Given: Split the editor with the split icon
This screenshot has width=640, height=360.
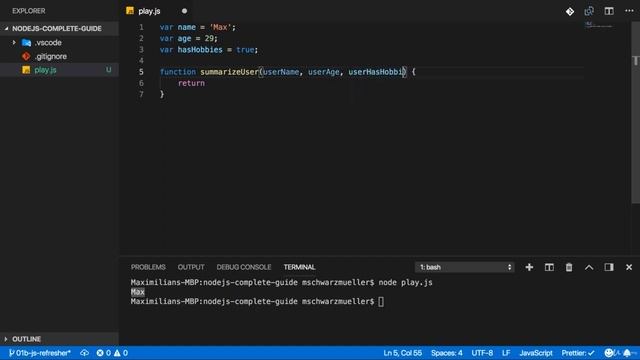Looking at the screenshot, I should coord(609,11).
